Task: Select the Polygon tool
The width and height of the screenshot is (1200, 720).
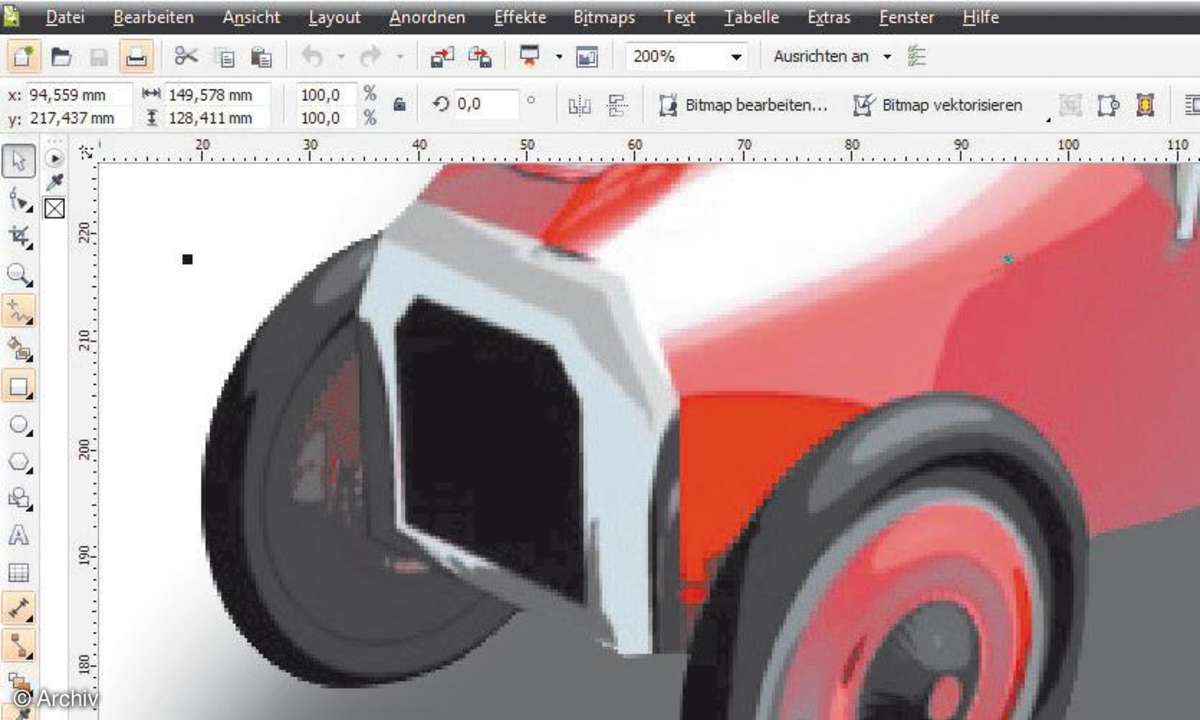Action: point(20,462)
